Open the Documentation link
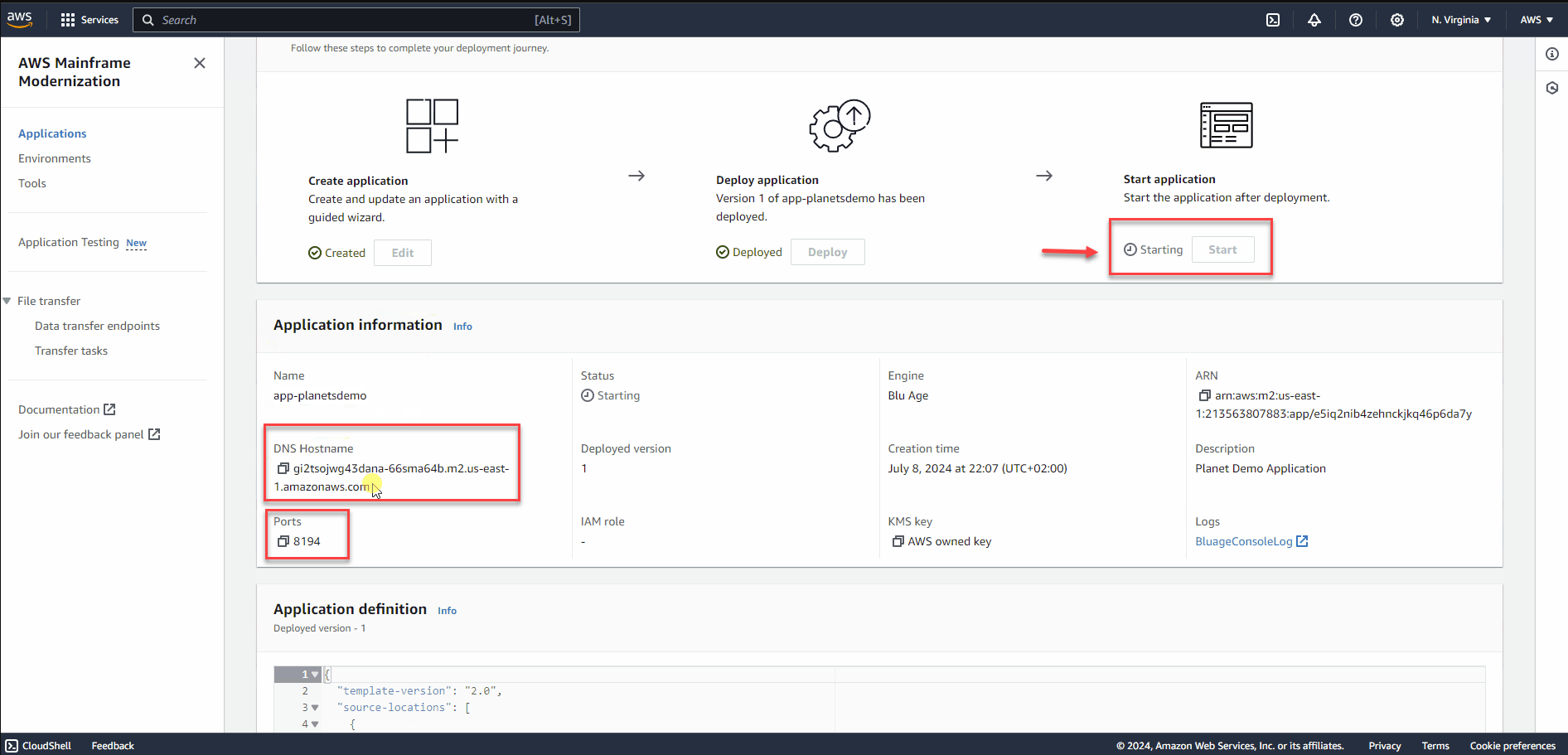This screenshot has width=1568, height=755. click(59, 410)
